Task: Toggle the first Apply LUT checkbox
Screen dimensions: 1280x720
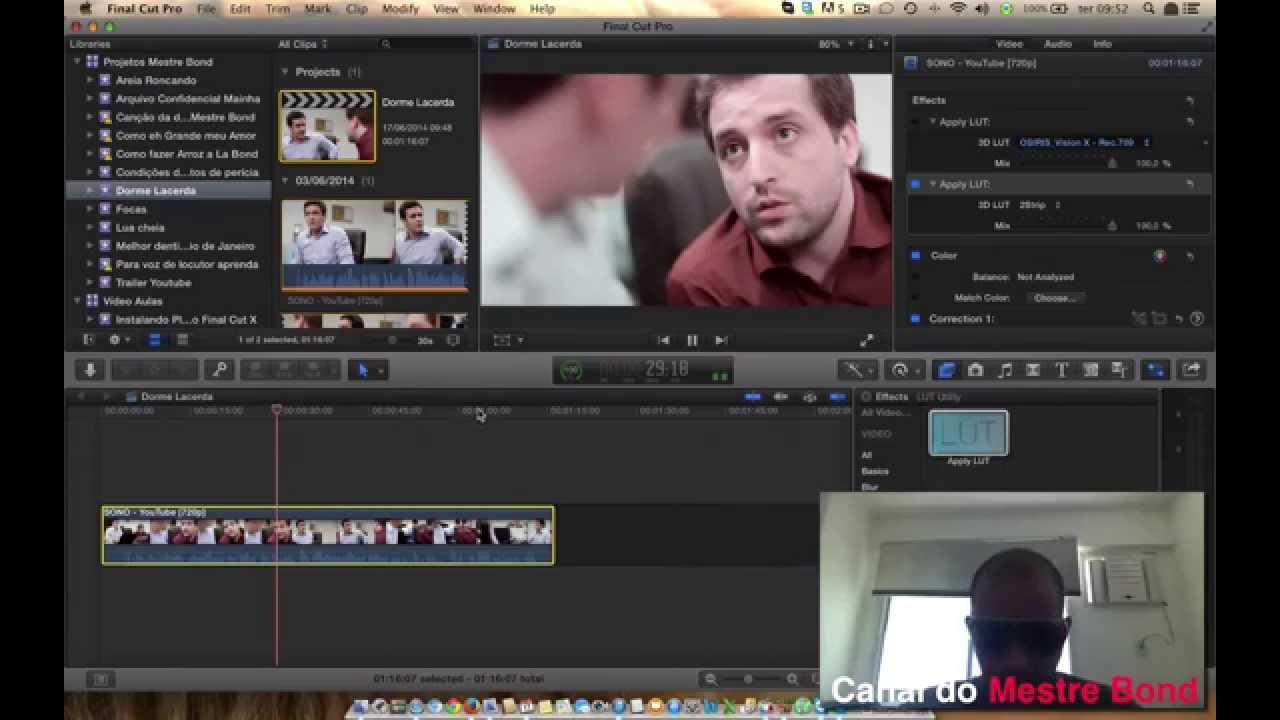Action: (914, 122)
